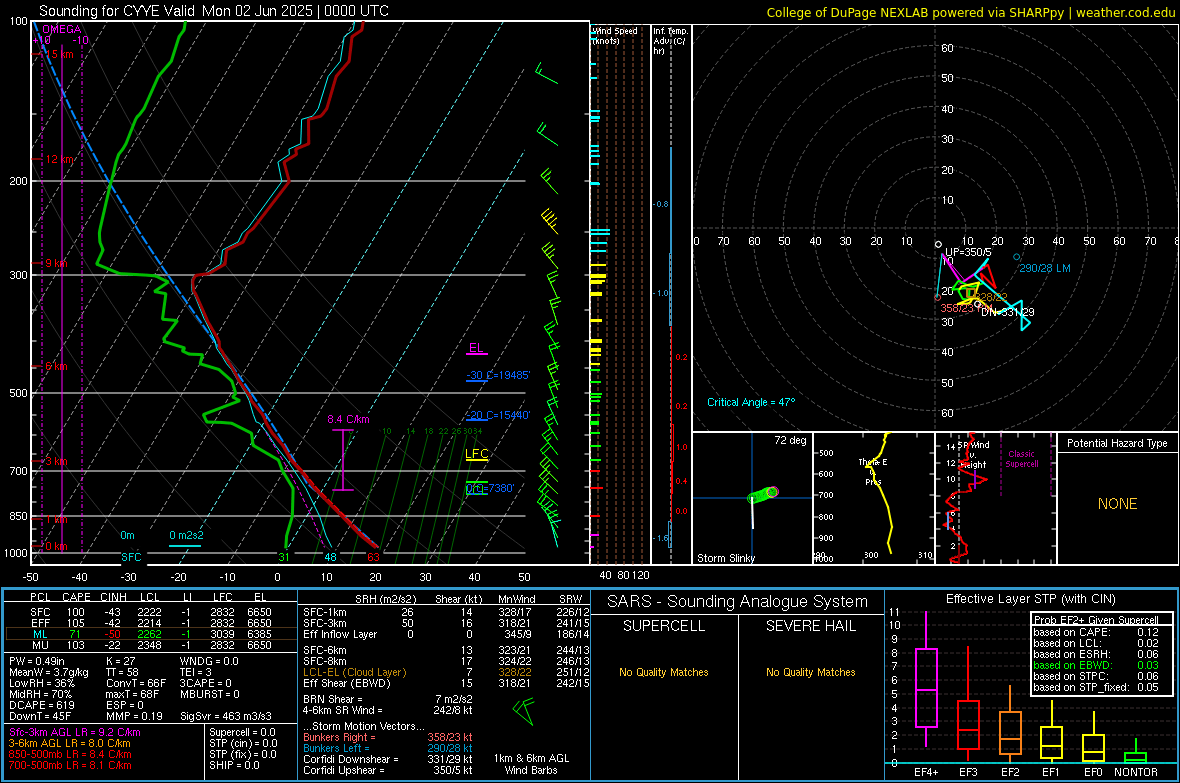Click the -30 C=19485' height label
Image resolution: width=1180 pixels, height=783 pixels.
498,375
